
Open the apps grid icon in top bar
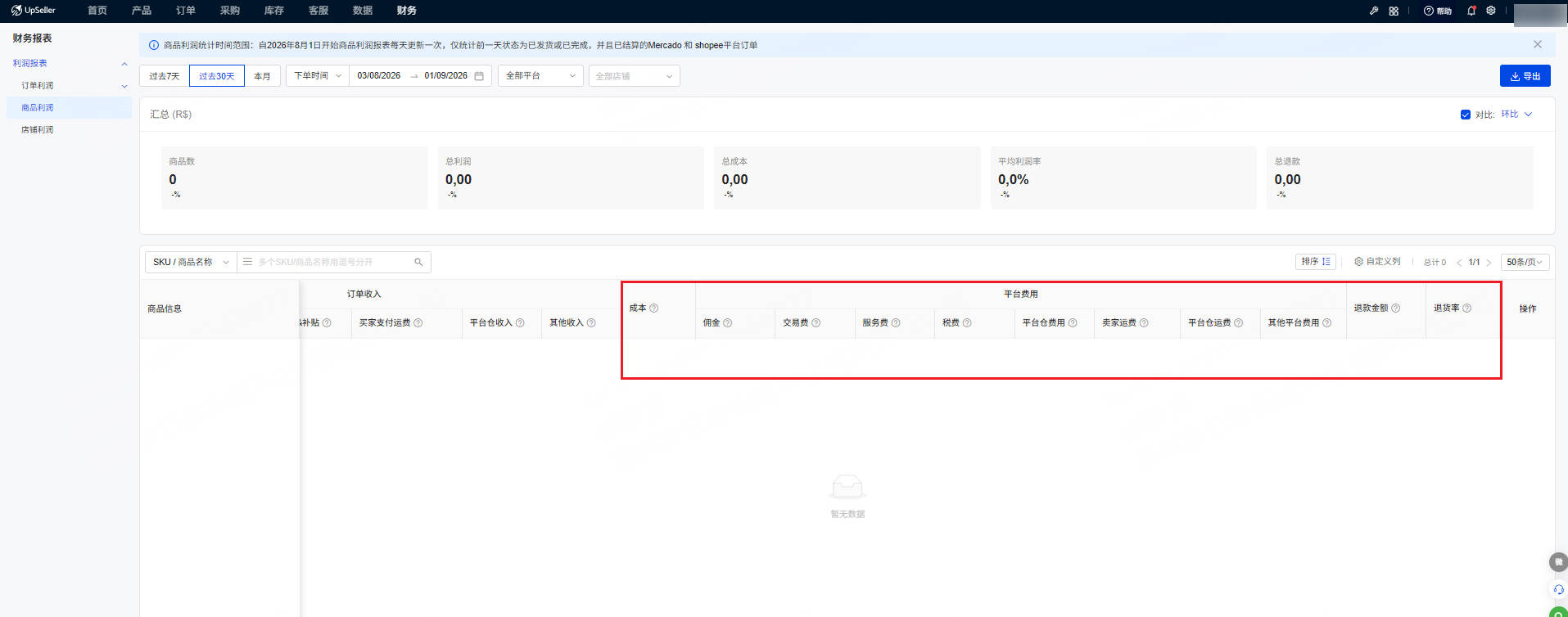point(1394,11)
